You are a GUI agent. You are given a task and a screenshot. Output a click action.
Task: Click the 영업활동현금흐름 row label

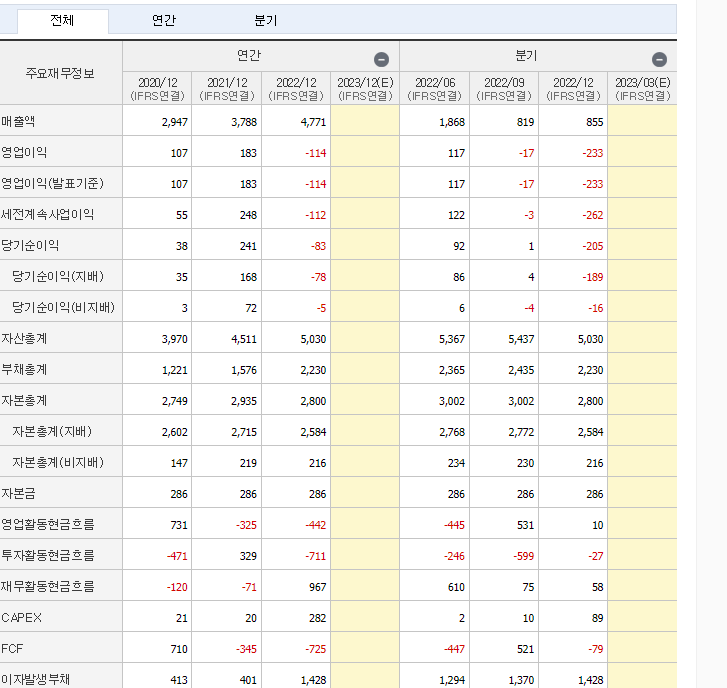point(48,525)
